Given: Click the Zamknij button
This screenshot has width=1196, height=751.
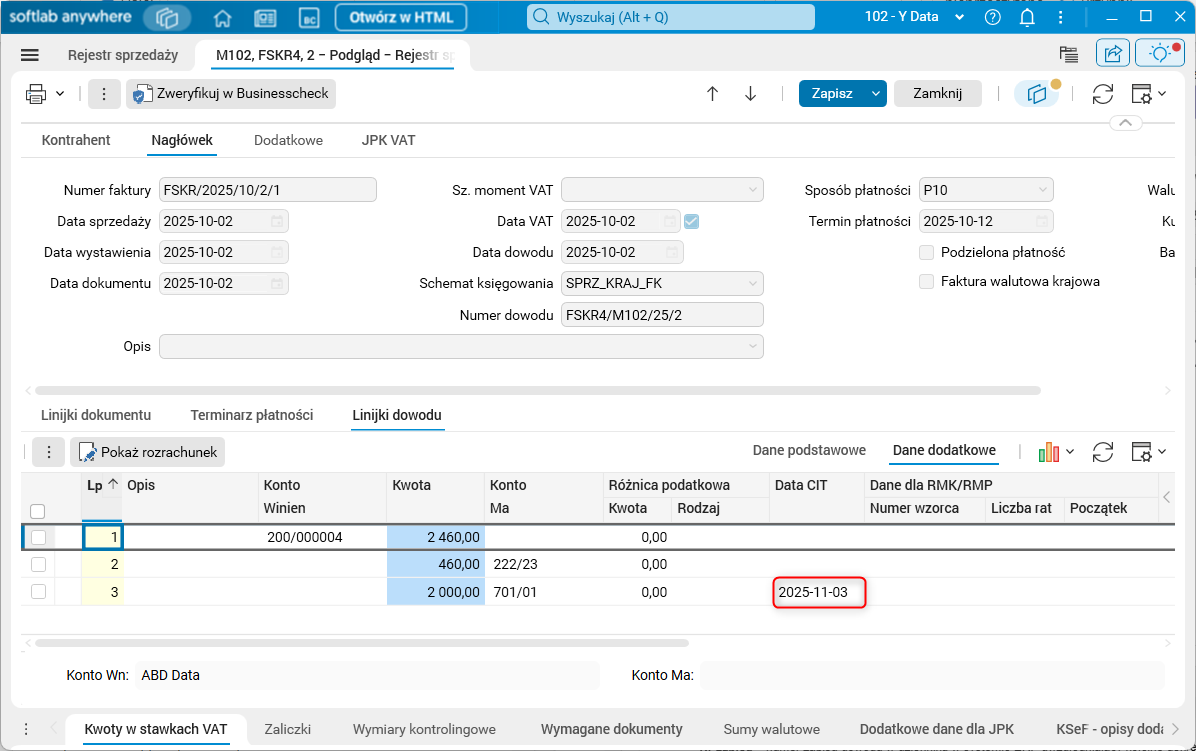Looking at the screenshot, I should coord(937,94).
